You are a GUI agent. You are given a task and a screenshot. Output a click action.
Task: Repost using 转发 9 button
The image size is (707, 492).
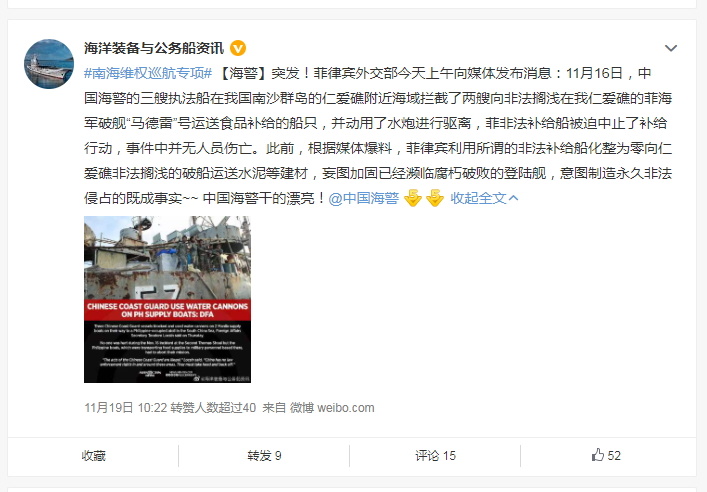264,456
